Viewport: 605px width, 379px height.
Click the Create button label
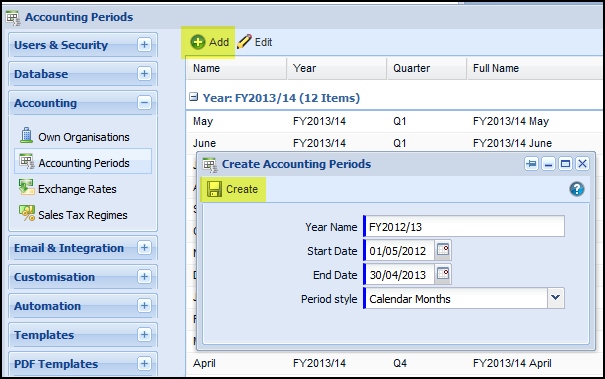point(242,189)
